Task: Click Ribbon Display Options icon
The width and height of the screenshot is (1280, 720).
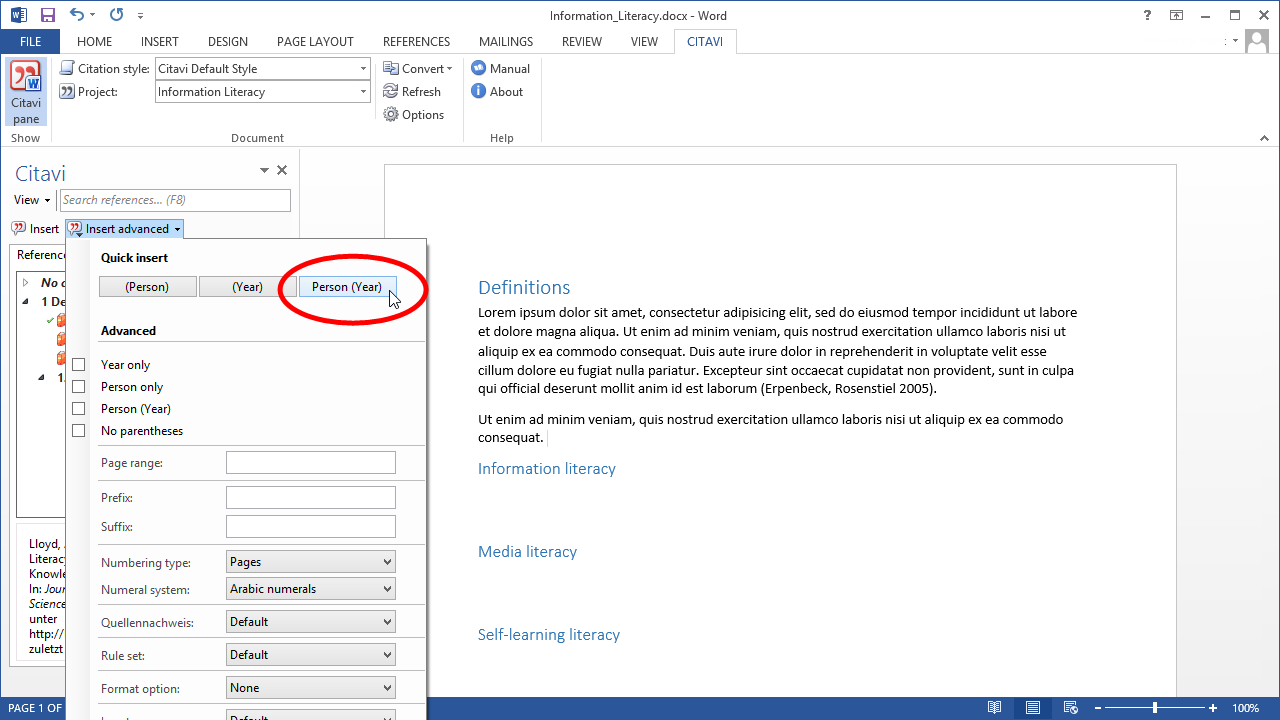Action: click(x=1177, y=15)
